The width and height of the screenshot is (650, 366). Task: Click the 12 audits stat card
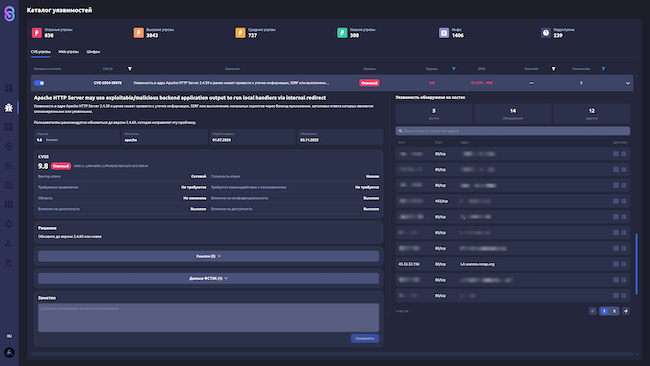point(592,114)
